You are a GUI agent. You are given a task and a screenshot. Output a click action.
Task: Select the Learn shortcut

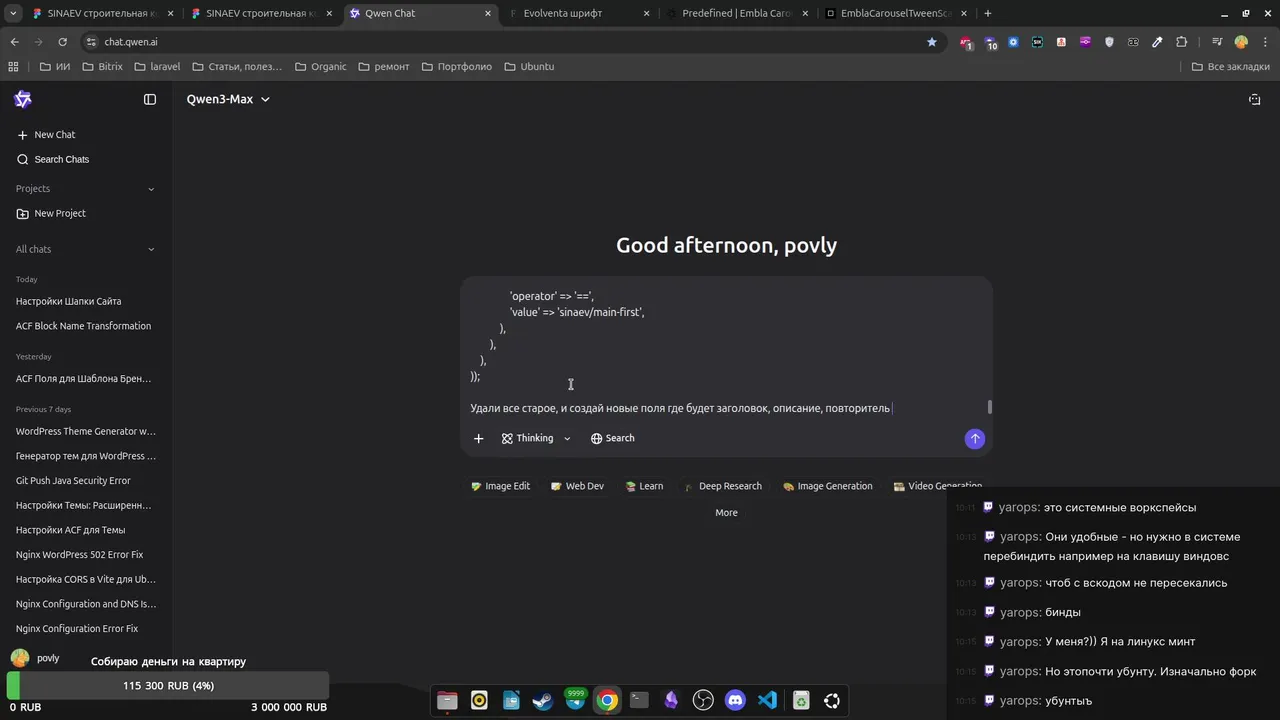[644, 486]
